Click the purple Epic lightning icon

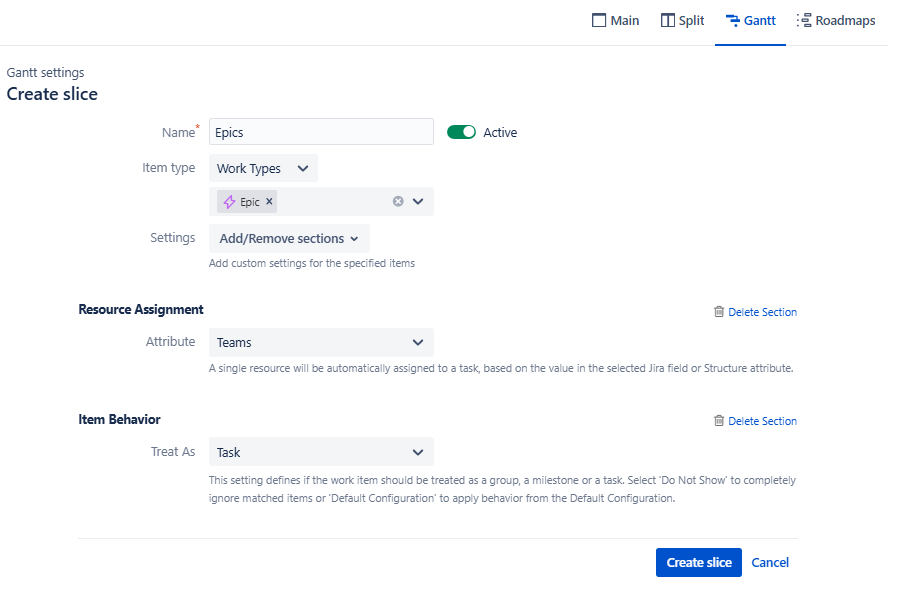click(x=230, y=202)
